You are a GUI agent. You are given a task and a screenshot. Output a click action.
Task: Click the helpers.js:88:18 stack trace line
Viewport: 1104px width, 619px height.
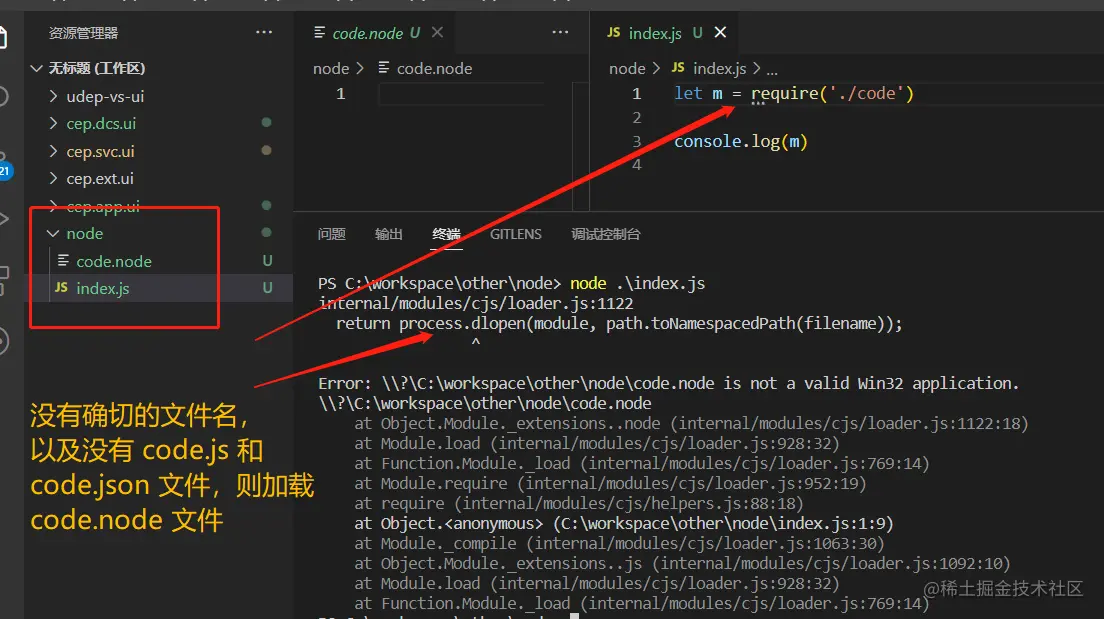579,504
